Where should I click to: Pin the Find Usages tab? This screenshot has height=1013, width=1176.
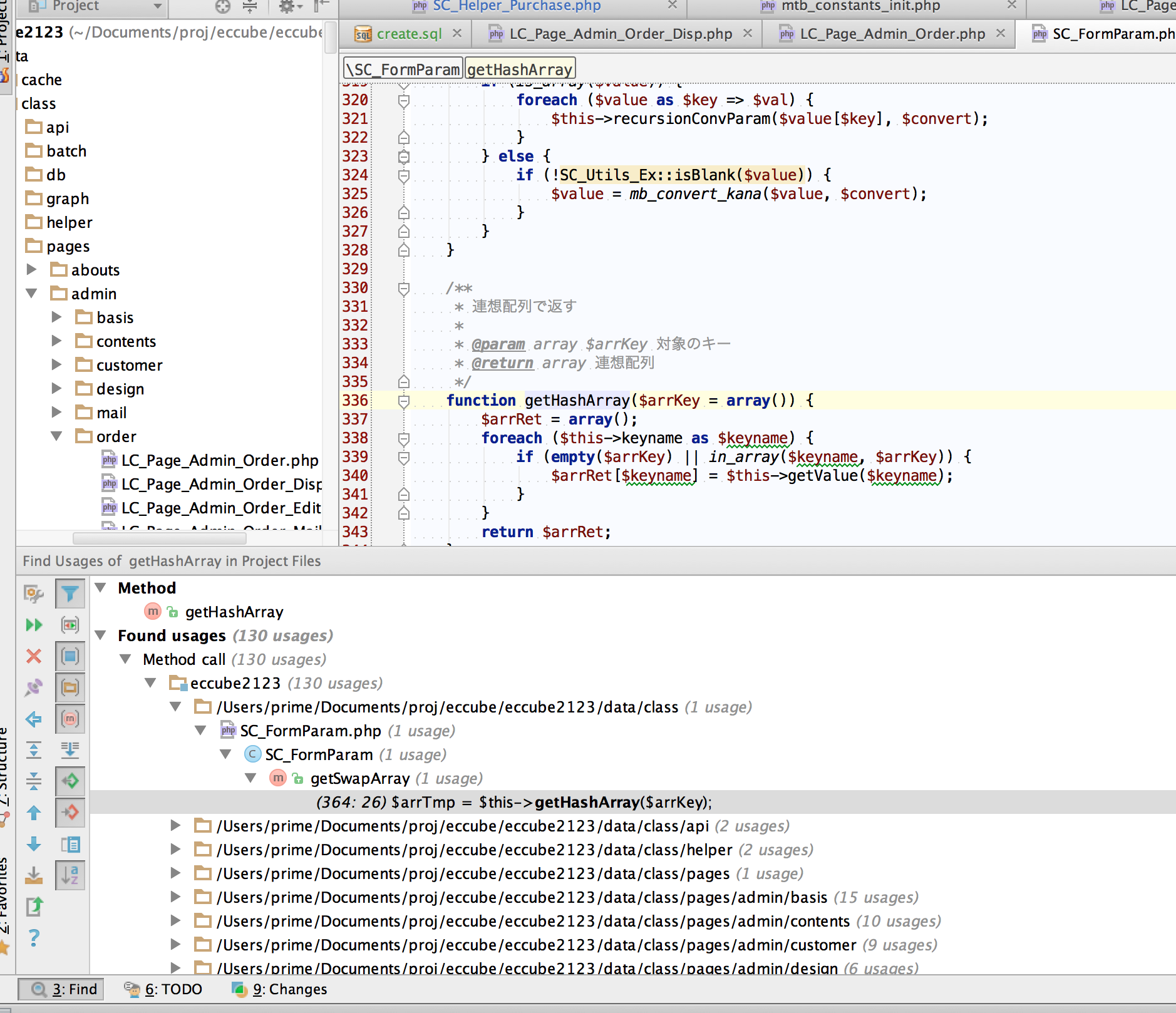point(34,687)
